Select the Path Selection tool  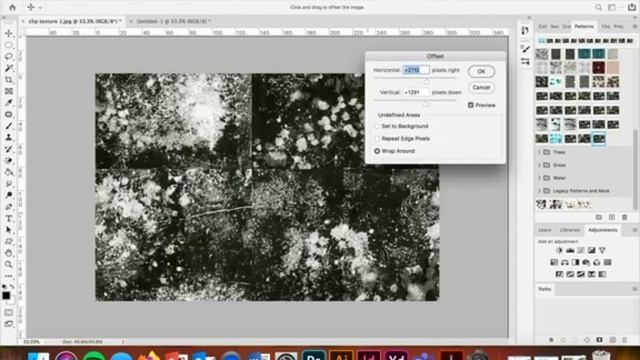[9, 230]
